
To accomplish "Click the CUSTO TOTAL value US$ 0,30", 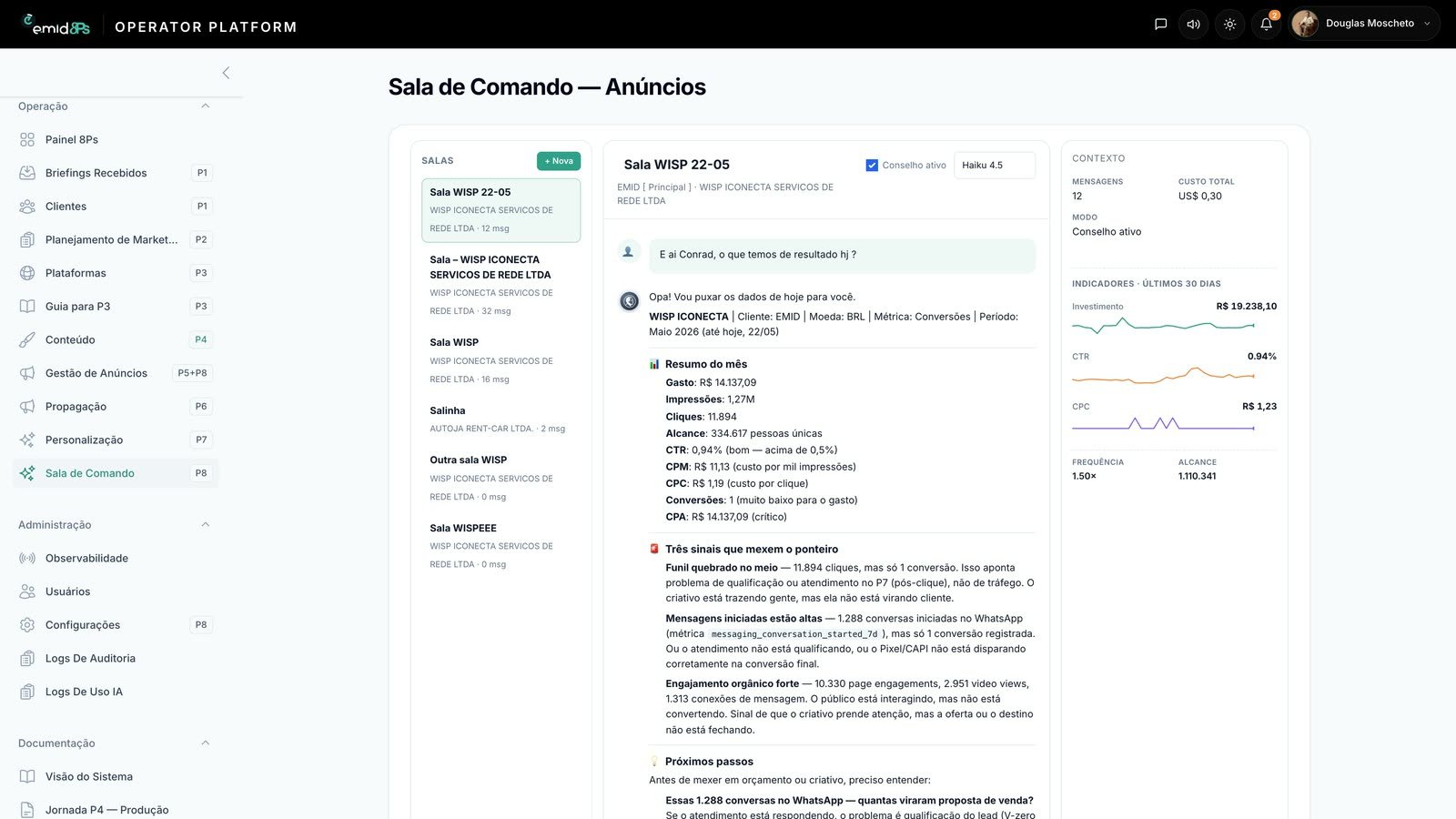I will [x=1200, y=196].
